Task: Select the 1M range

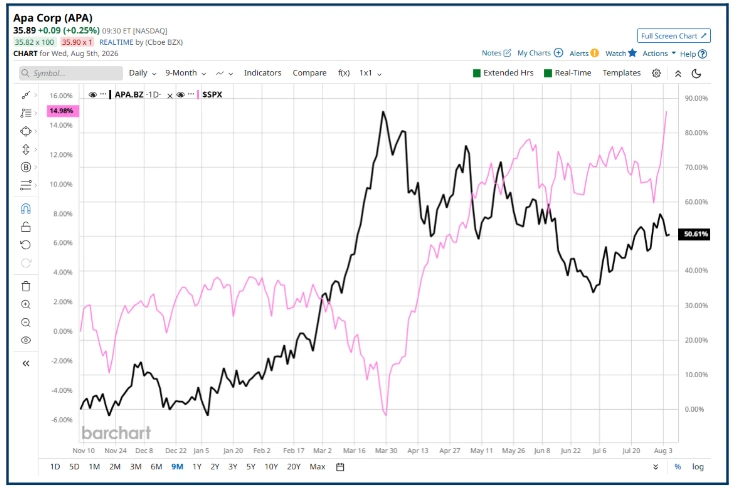Action: tap(94, 467)
